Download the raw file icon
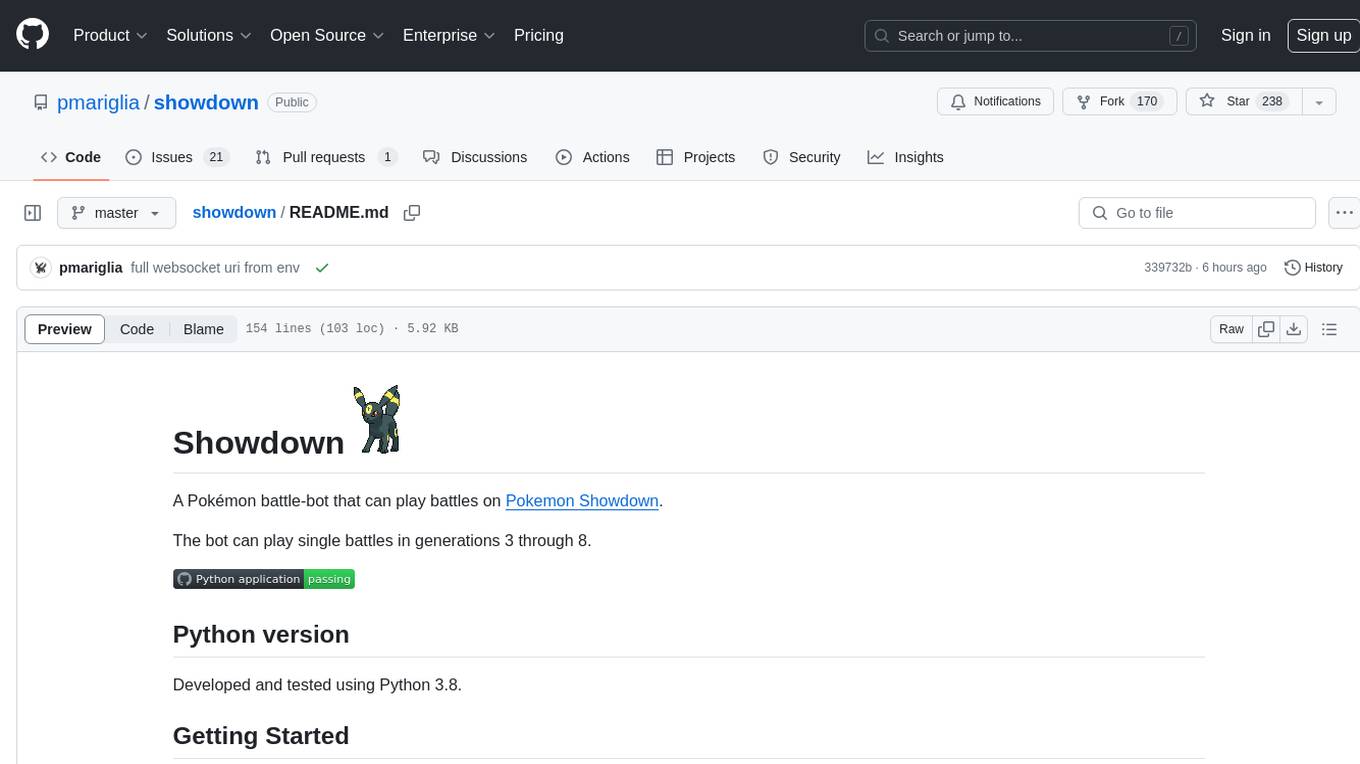 click(x=1293, y=329)
